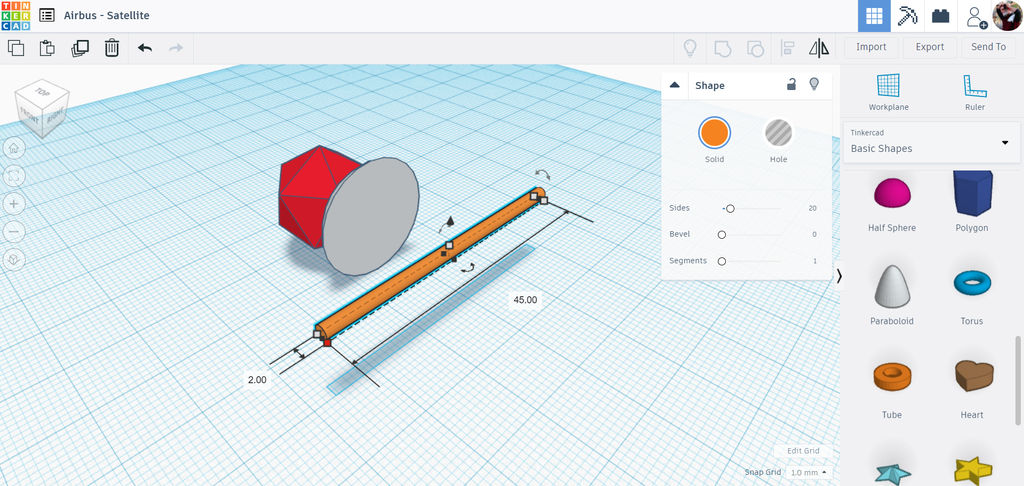The width and height of the screenshot is (1024, 486).
Task: Click the Ungroup shapes icon
Action: click(x=755, y=48)
